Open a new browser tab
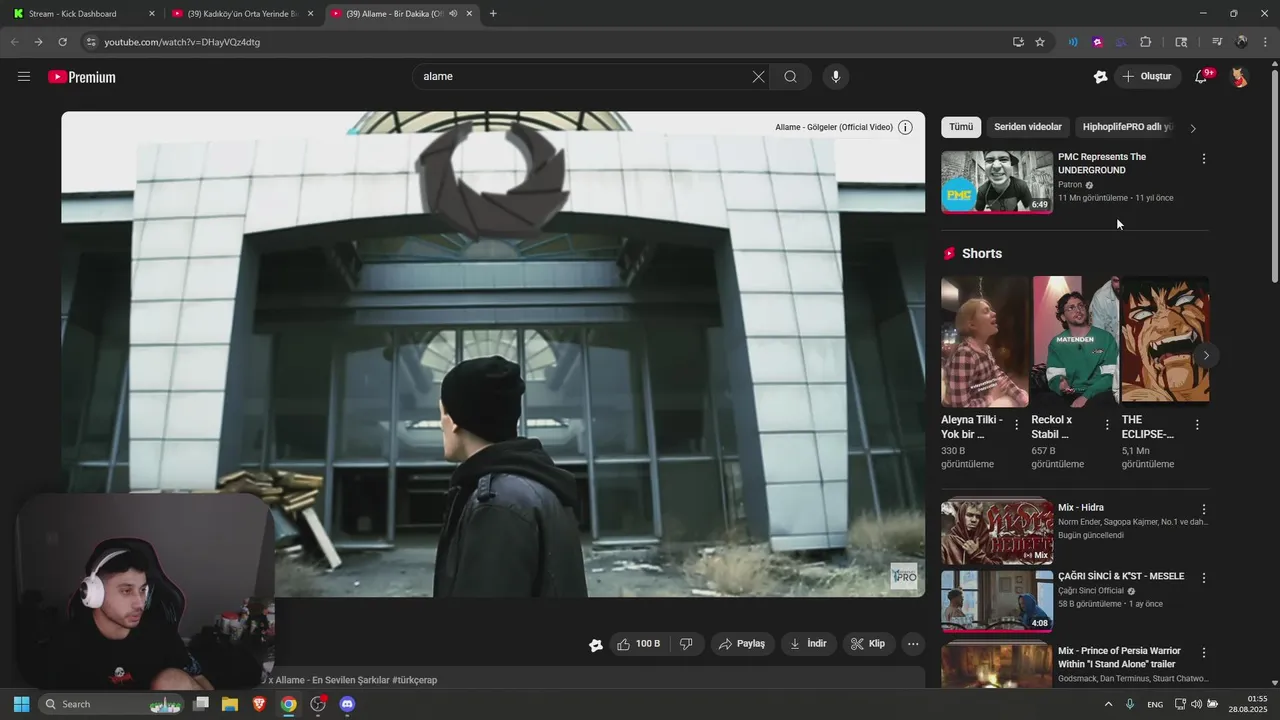Image resolution: width=1280 pixels, height=720 pixels. (x=493, y=14)
